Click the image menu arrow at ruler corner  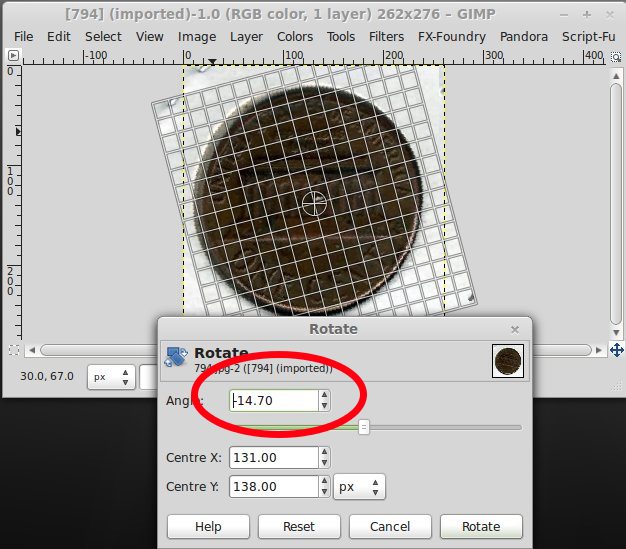coord(13,55)
